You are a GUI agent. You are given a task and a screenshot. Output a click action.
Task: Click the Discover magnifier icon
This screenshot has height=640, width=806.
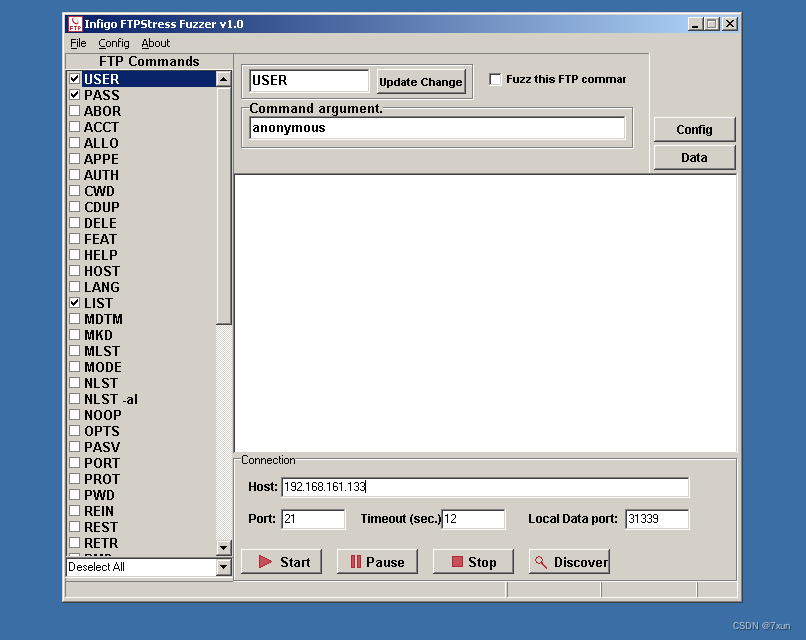tap(540, 561)
